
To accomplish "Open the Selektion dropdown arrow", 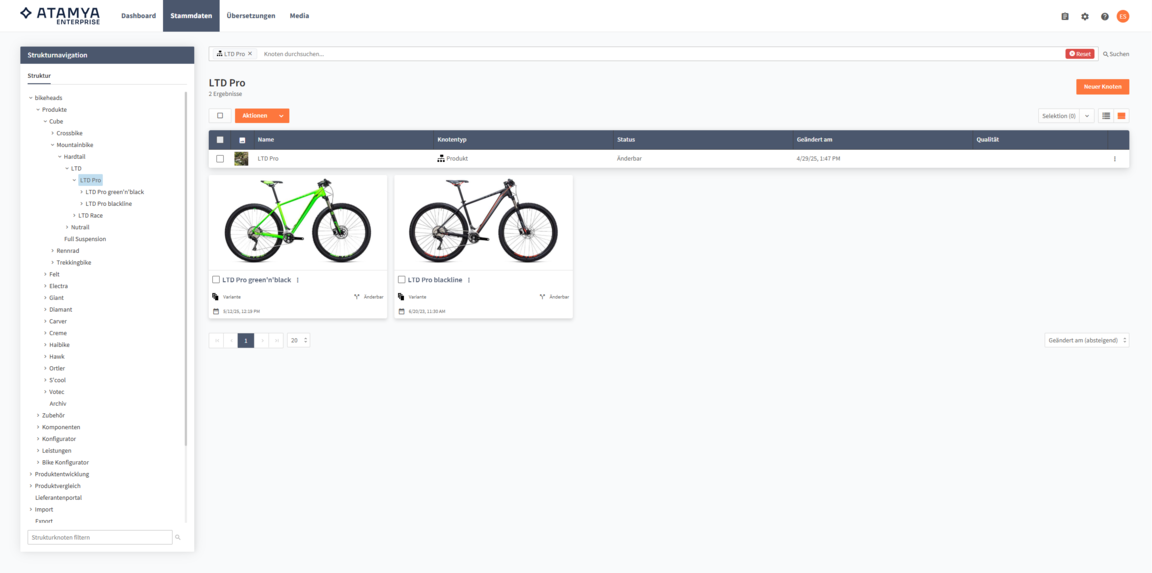I will pos(1087,115).
